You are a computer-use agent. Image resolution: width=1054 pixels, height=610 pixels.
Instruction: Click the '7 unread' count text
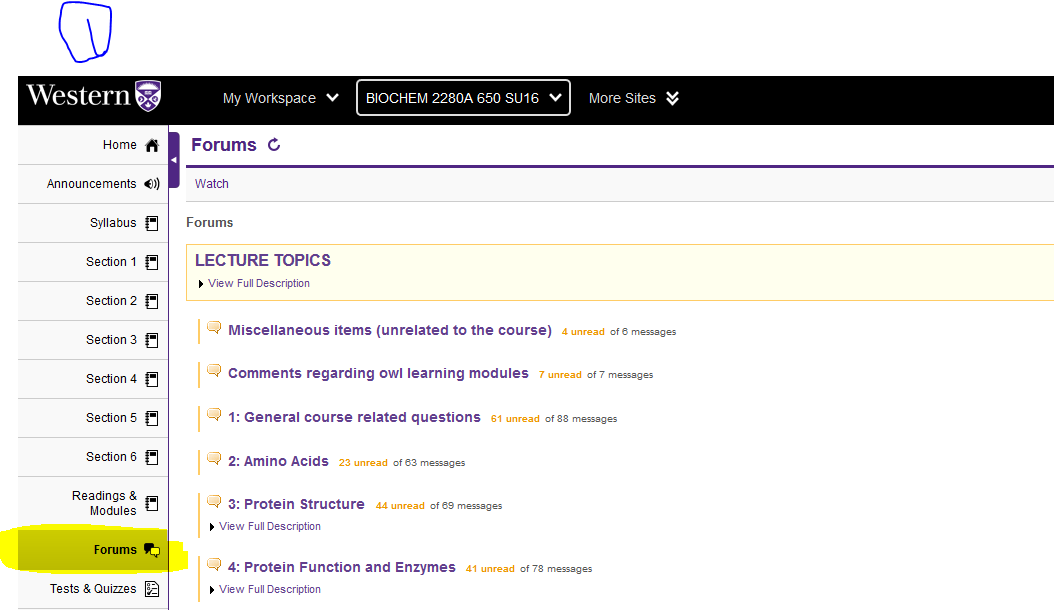(560, 375)
